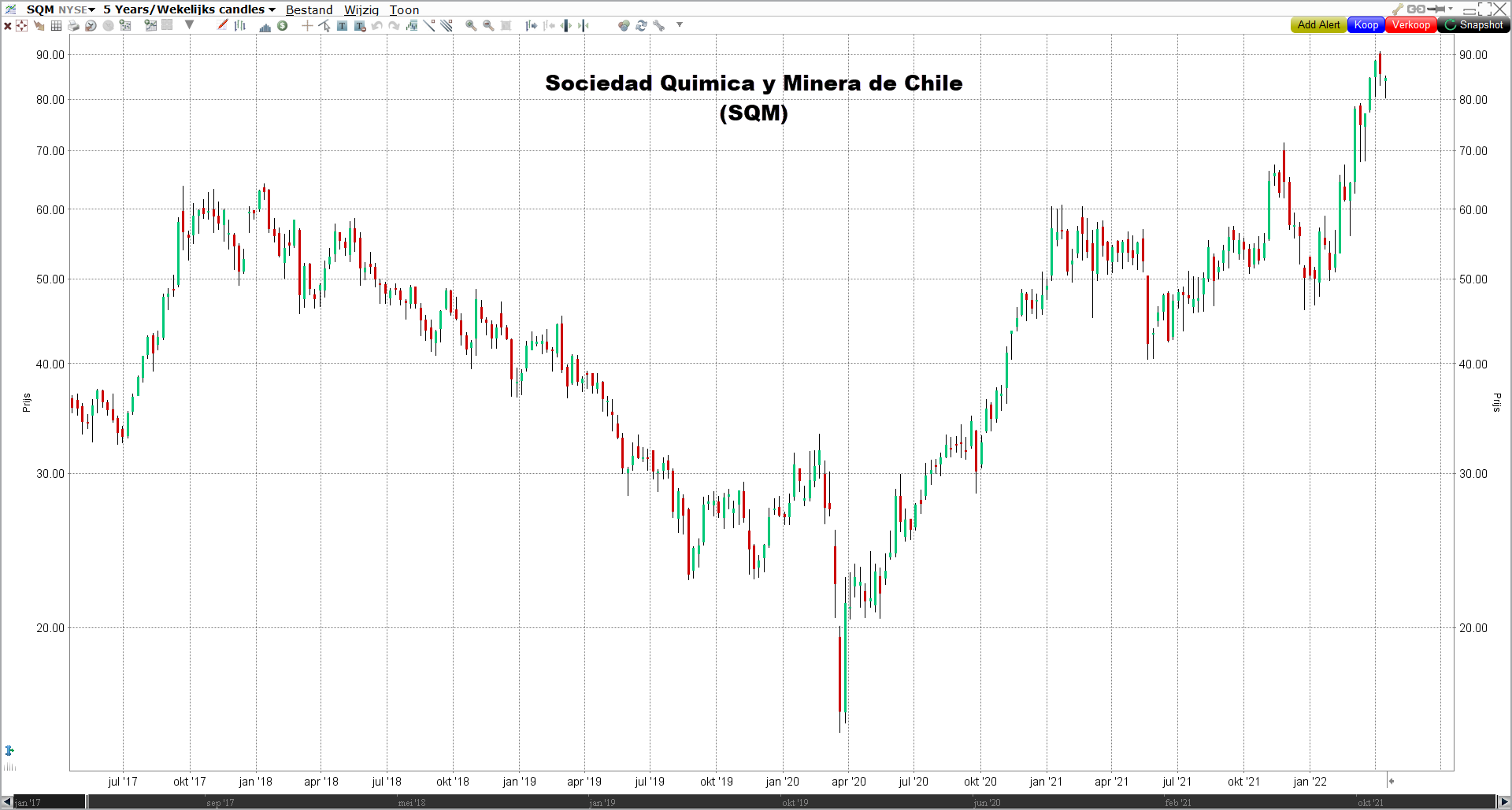Viewport: 1512px width, 810px height.
Task: Click the red Verkoop button
Action: pos(1410,25)
